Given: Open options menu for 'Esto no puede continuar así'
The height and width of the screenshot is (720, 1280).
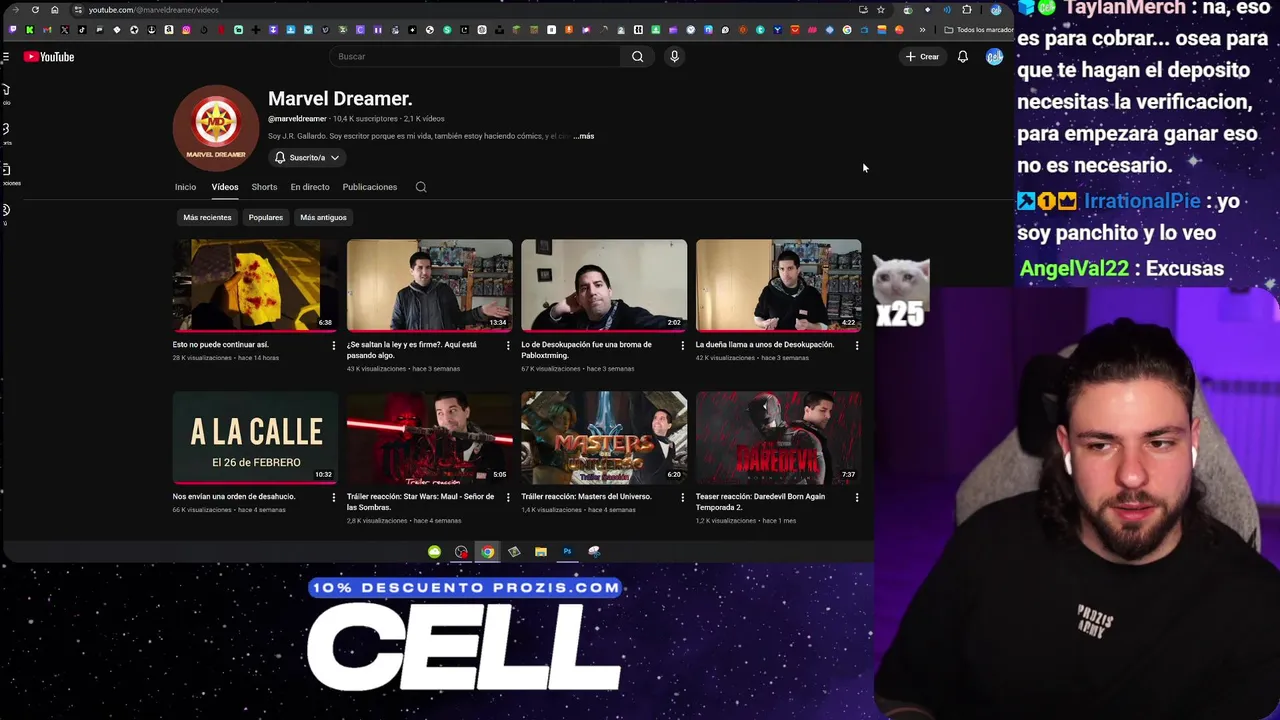Looking at the screenshot, I should 333,346.
